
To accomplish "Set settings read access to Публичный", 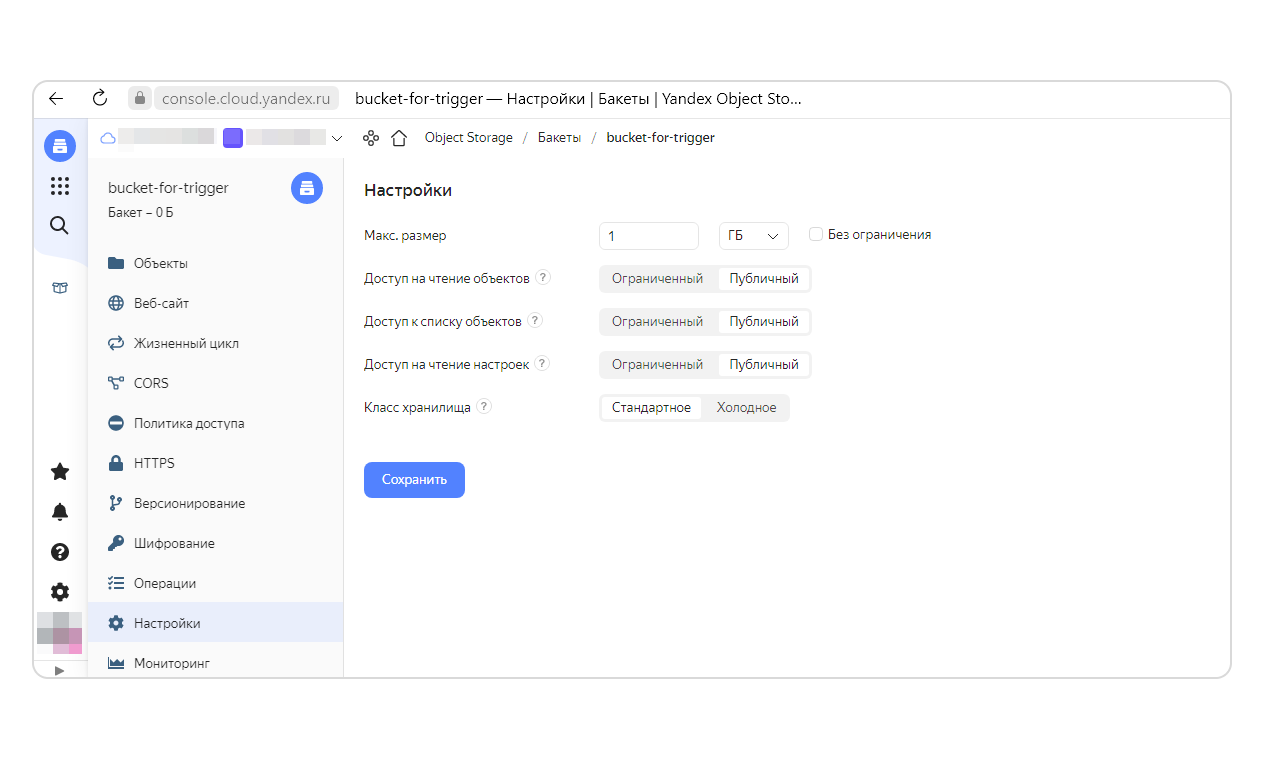I will coord(764,365).
